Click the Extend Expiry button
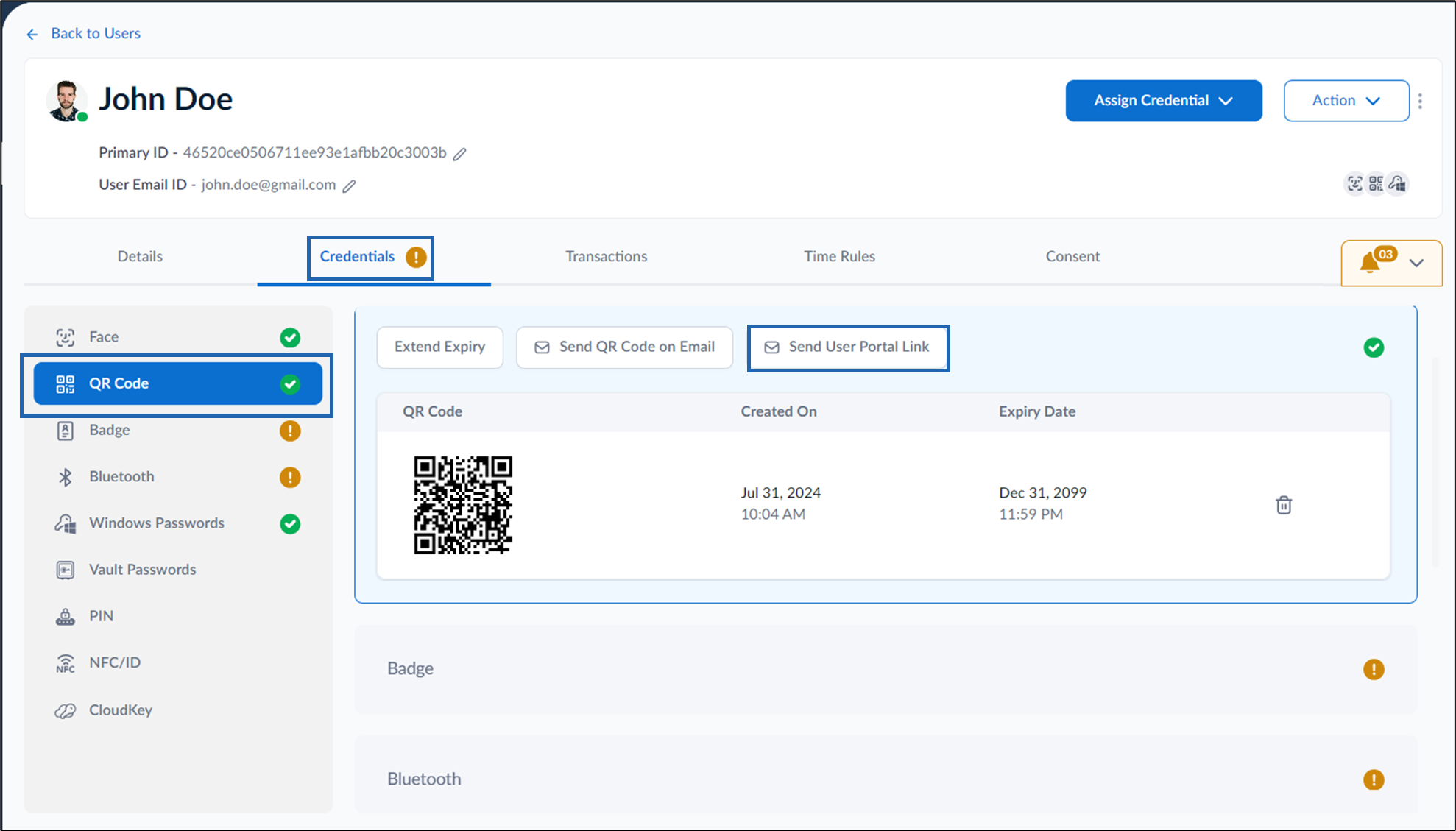Image resolution: width=1456 pixels, height=831 pixels. pyautogui.click(x=439, y=347)
